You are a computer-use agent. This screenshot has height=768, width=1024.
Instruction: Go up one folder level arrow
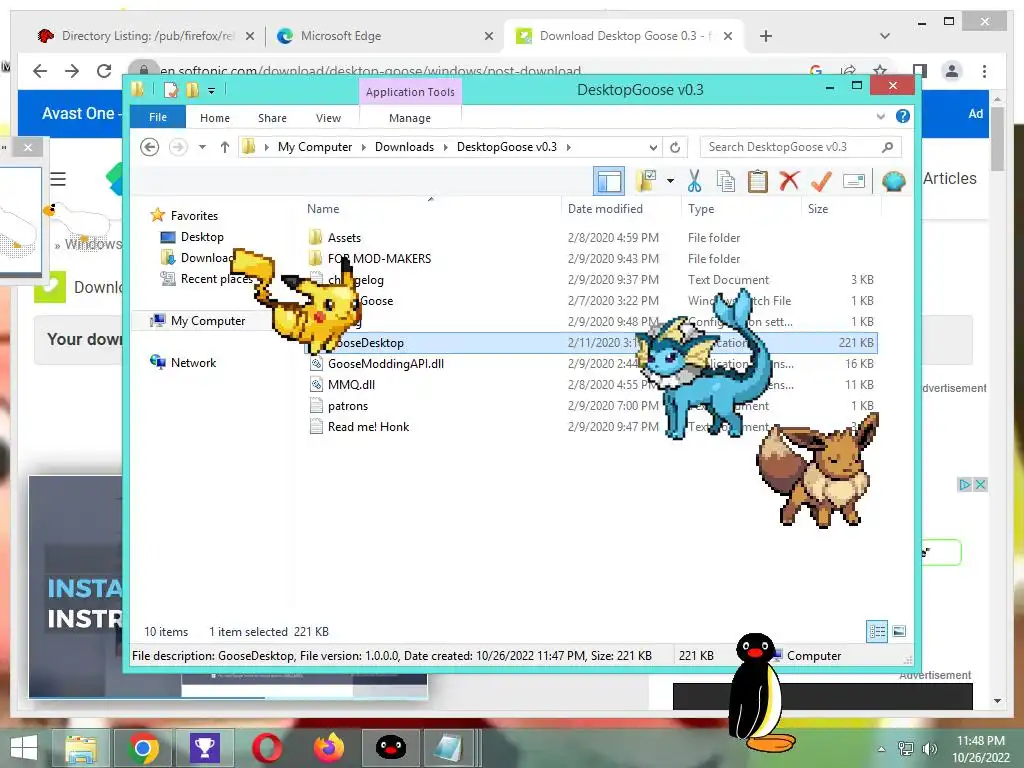click(x=225, y=147)
